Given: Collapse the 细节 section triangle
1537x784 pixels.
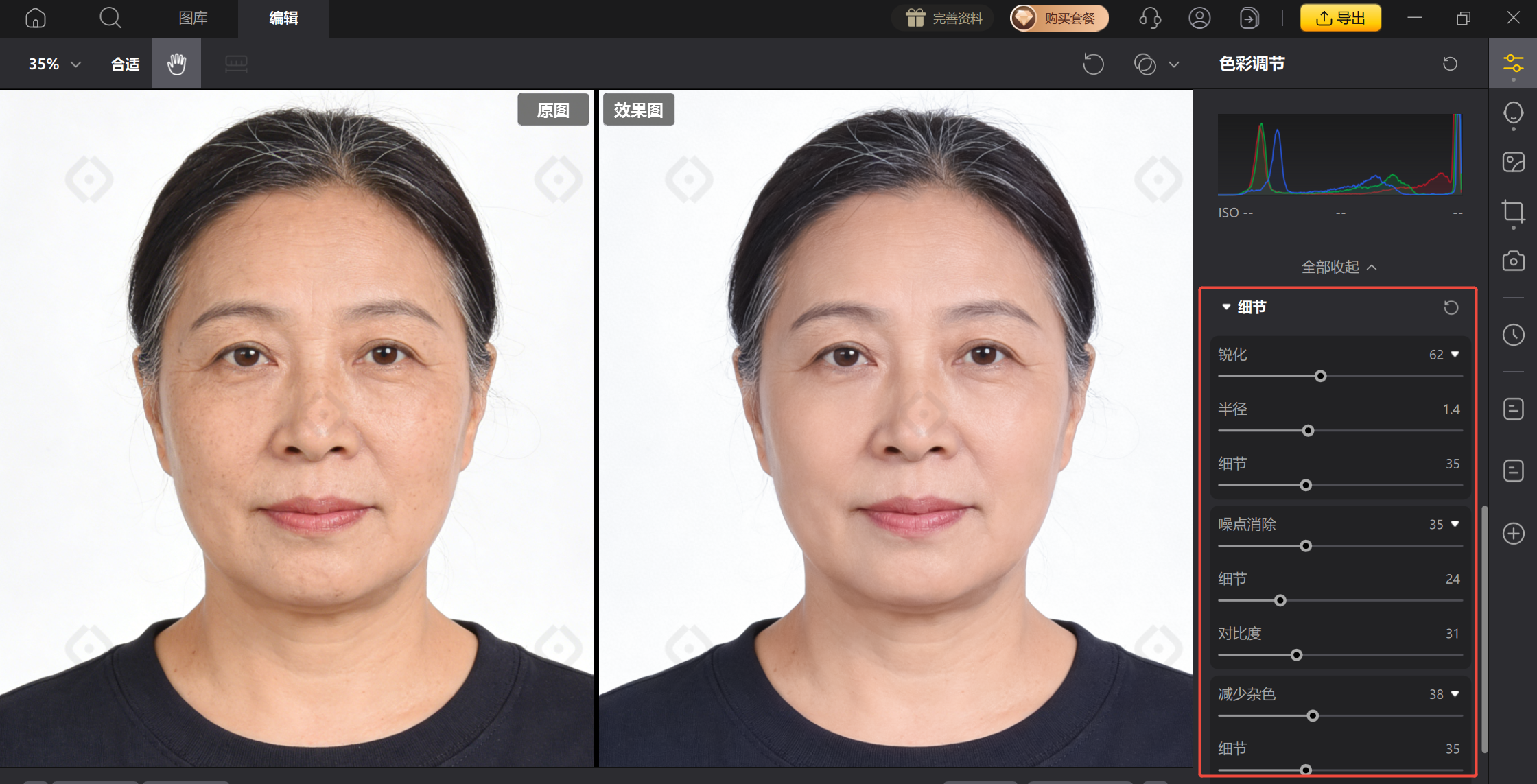Looking at the screenshot, I should tap(1226, 307).
